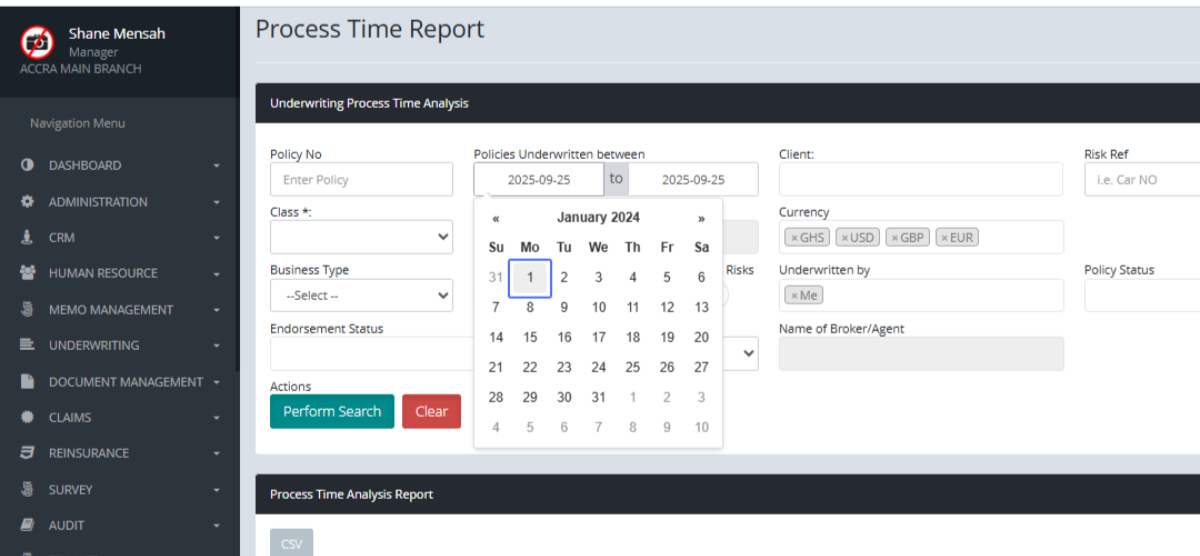Remove the EUR currency tag
1200x556 pixels.
click(x=944, y=238)
